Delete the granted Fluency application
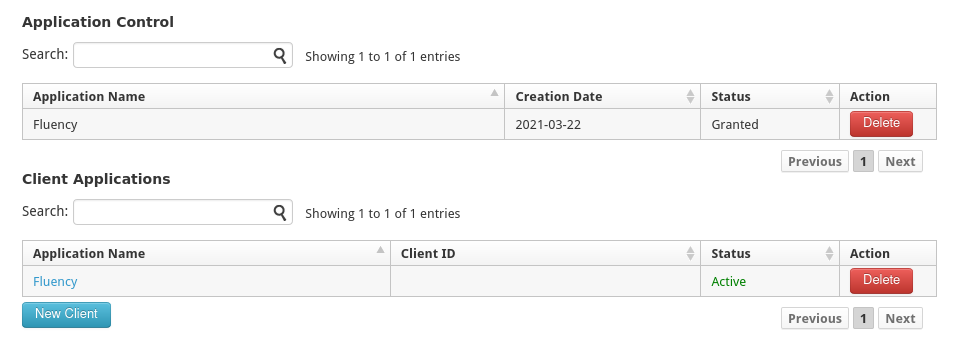979x360 pixels. [881, 124]
